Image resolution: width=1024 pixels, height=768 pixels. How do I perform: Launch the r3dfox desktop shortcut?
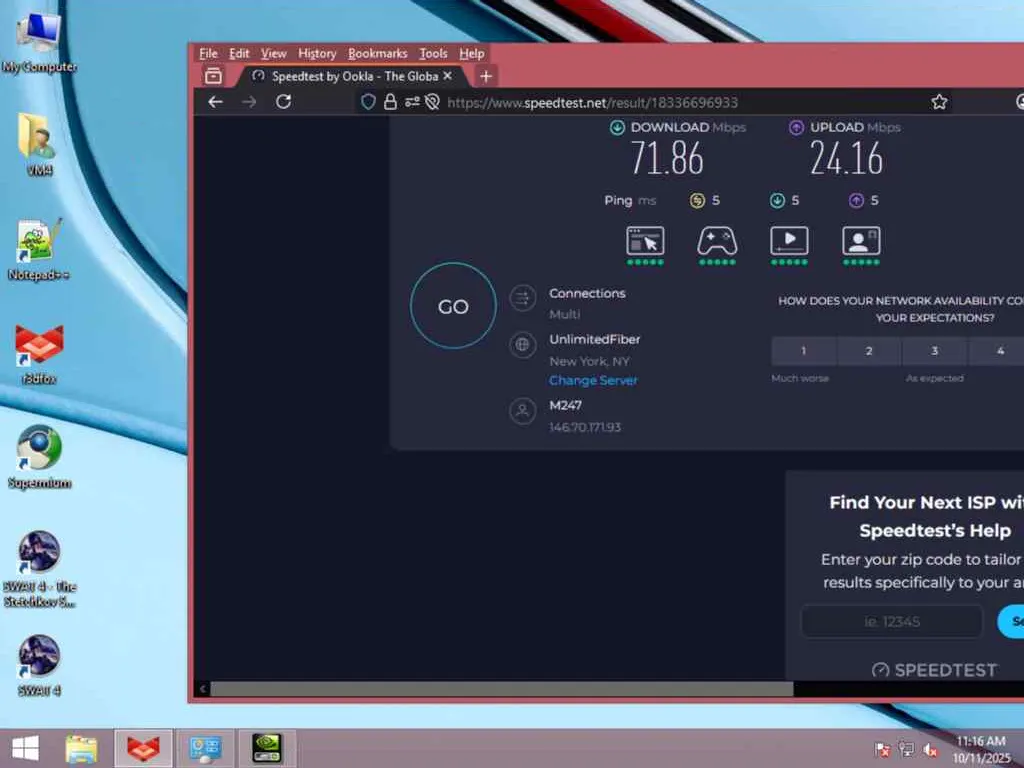point(39,353)
